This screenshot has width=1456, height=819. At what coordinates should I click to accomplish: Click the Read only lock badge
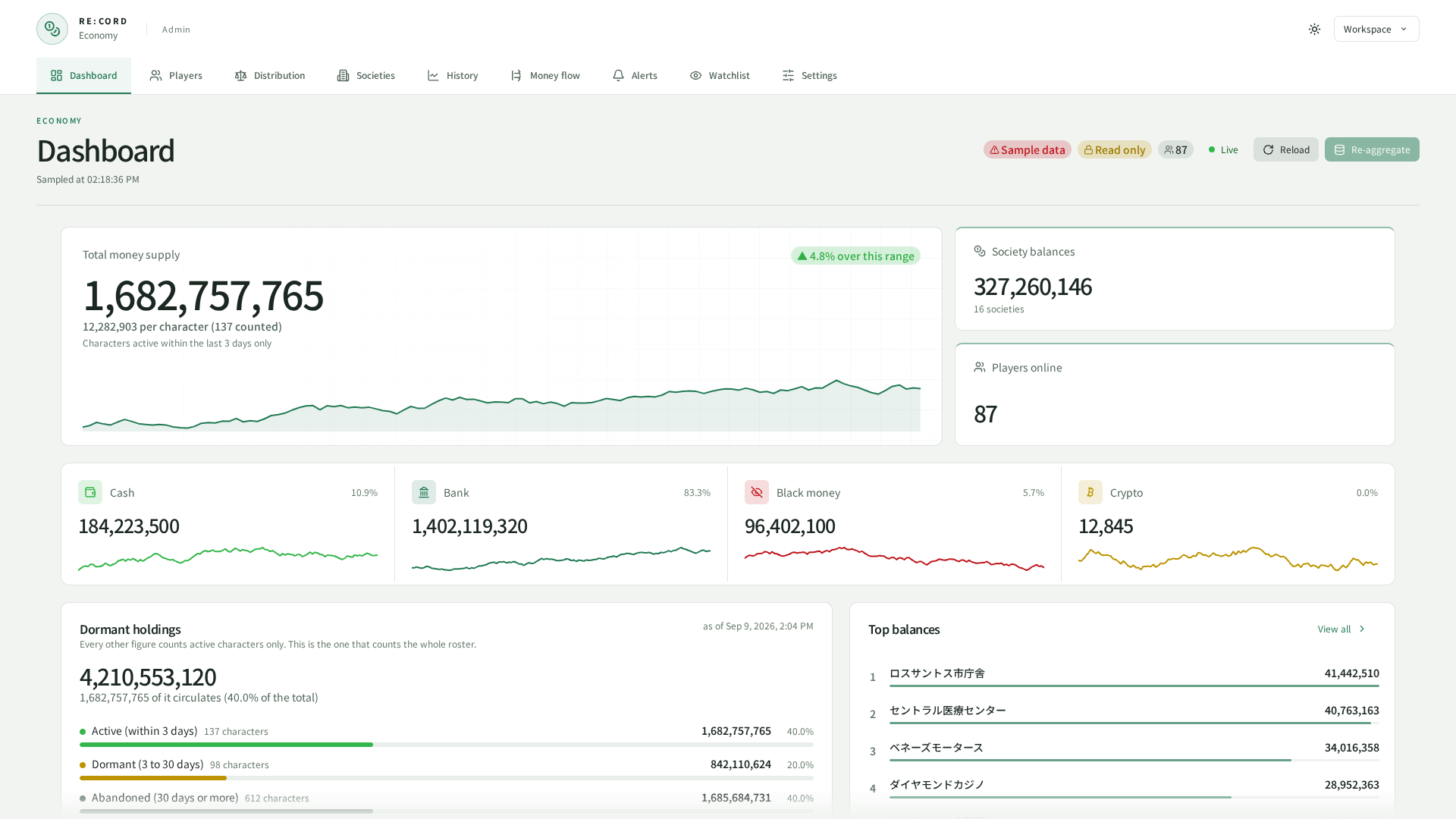[x=1115, y=149]
